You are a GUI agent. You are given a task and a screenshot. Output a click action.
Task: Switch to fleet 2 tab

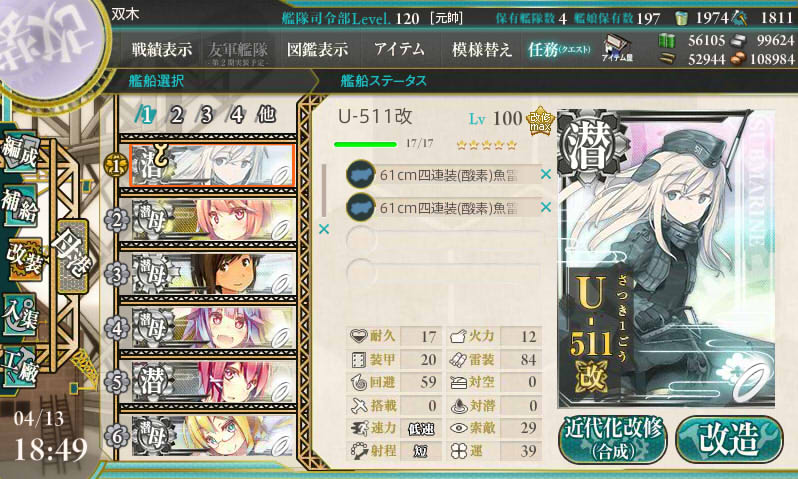point(176,116)
